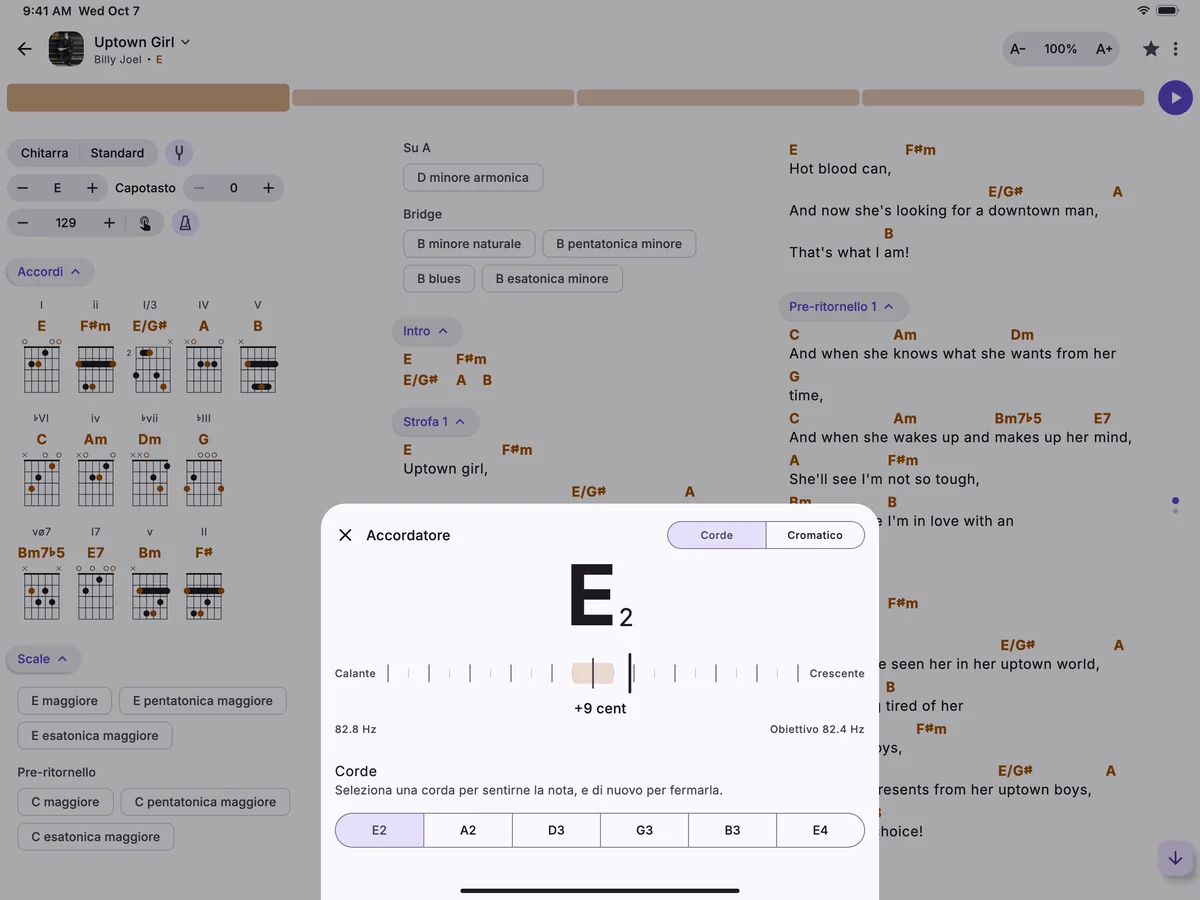This screenshot has width=1200, height=900.
Task: Open the Uptown Girl album thumbnail
Action: point(66,49)
